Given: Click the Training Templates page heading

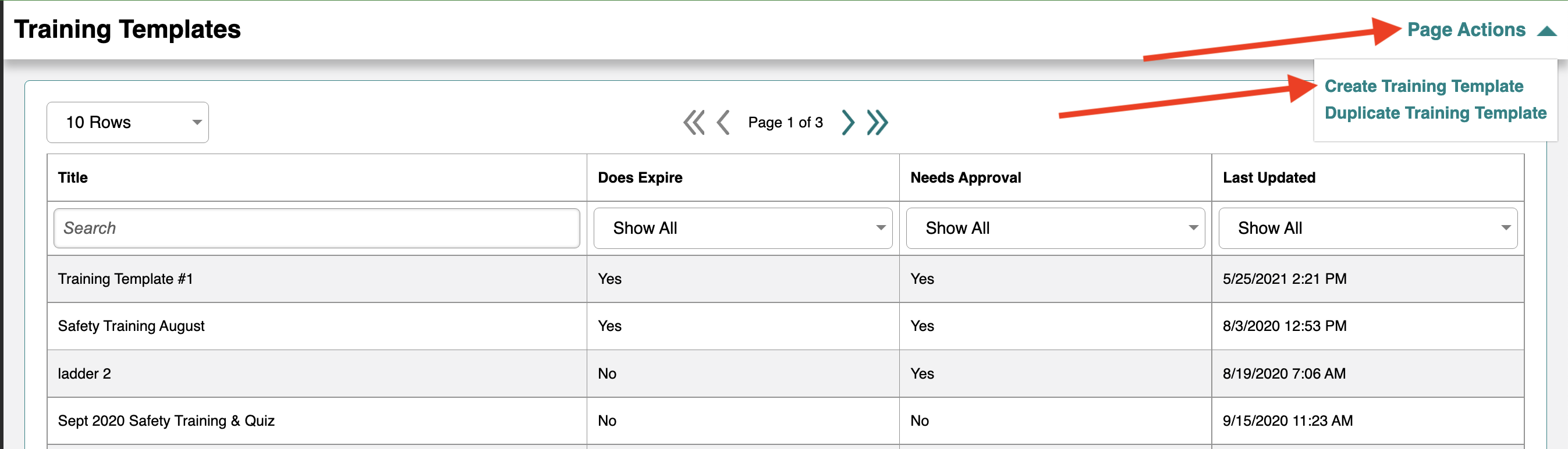Looking at the screenshot, I should (x=127, y=29).
